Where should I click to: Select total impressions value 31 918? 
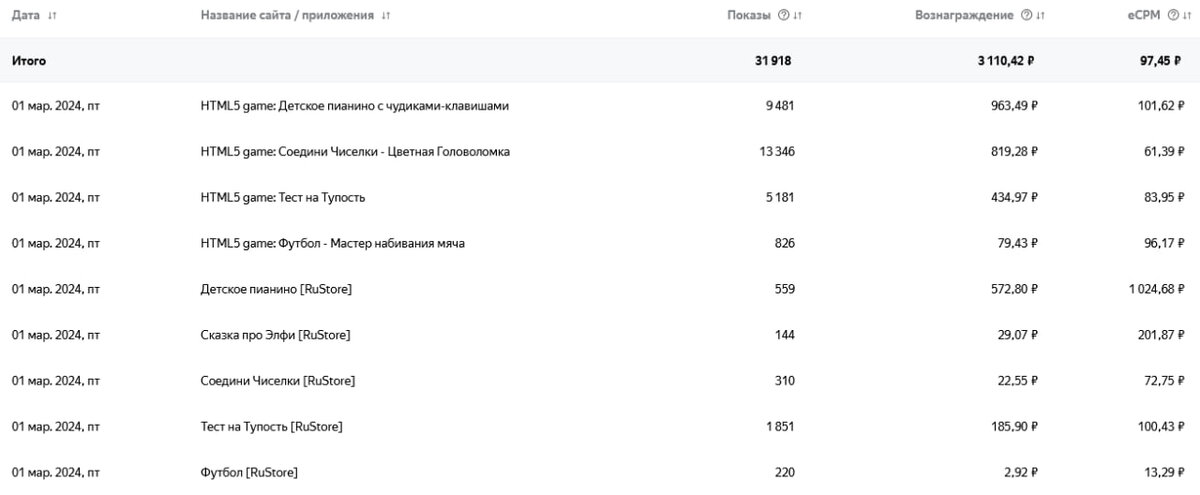click(773, 61)
